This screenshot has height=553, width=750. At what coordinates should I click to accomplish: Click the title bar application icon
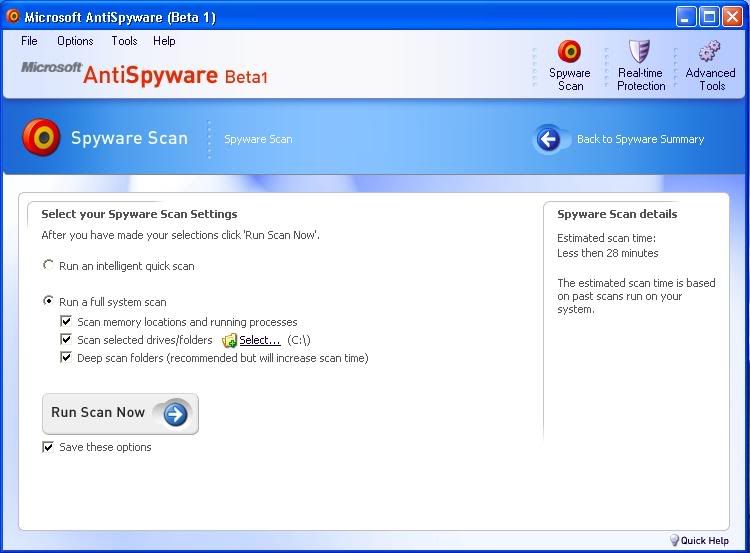pyautogui.click(x=13, y=17)
